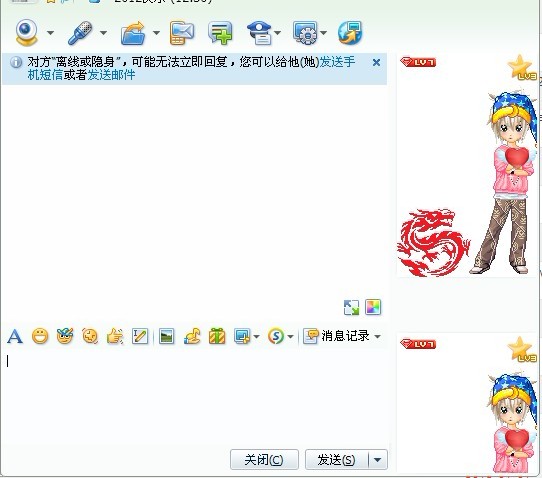Click the send gift box icon
This screenshot has width=542, height=478.
point(217,336)
